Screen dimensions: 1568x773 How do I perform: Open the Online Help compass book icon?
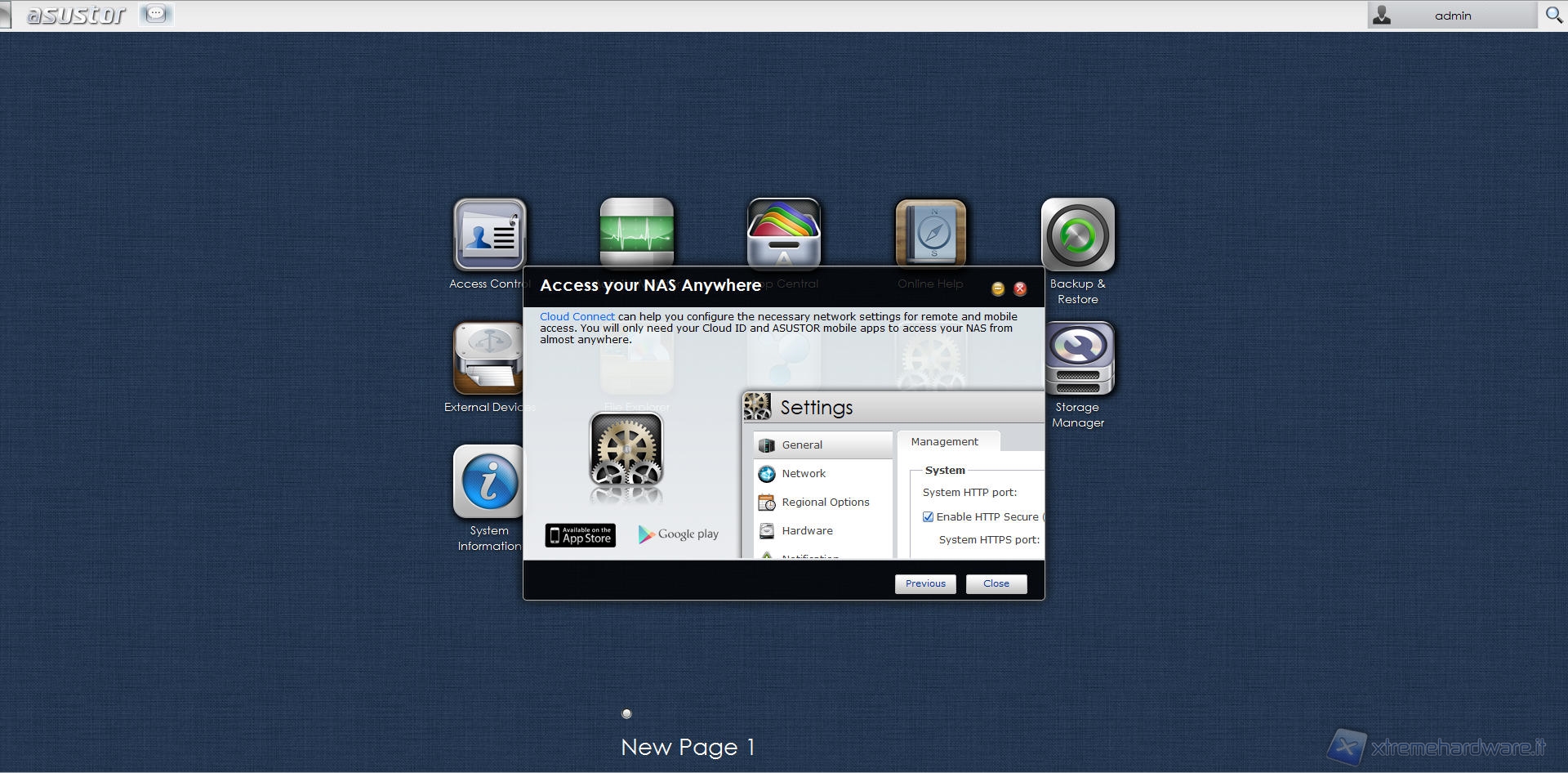tap(930, 232)
